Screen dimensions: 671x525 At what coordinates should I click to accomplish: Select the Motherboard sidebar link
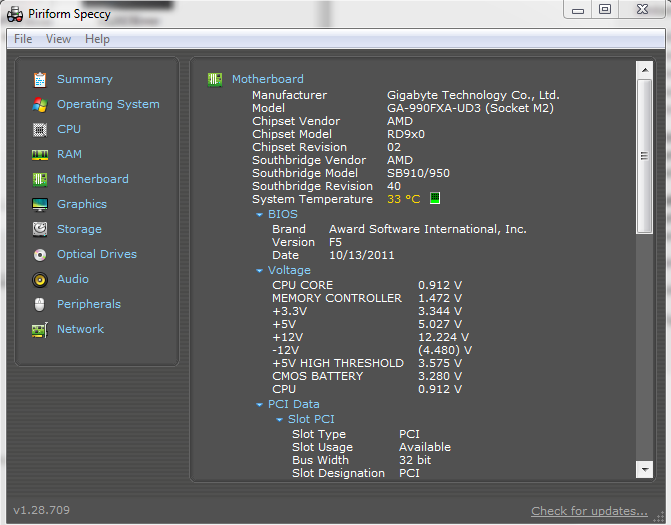pyautogui.click(x=93, y=179)
